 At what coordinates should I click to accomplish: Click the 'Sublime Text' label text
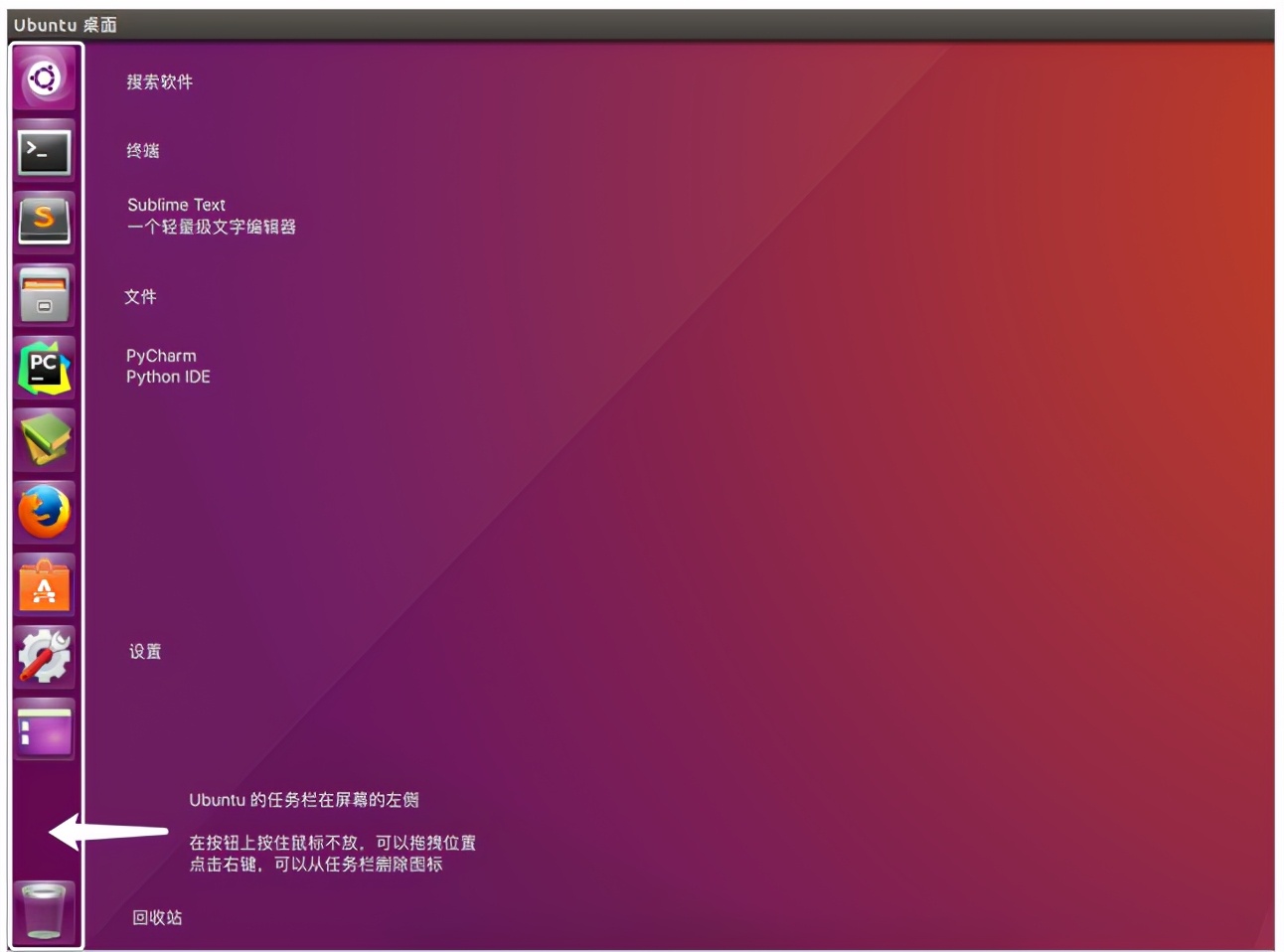point(176,205)
